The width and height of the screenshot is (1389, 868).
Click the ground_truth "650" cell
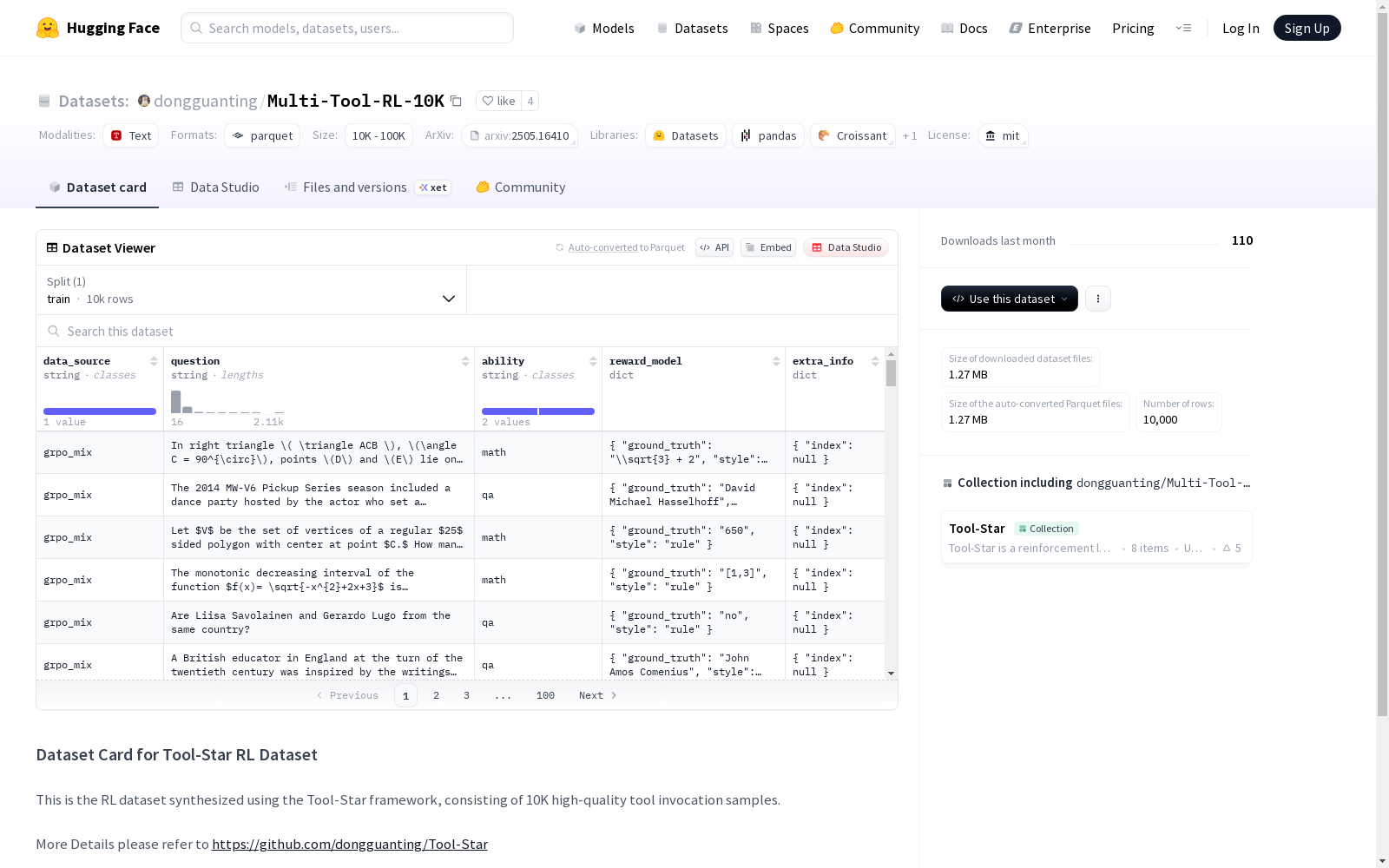[x=694, y=537]
